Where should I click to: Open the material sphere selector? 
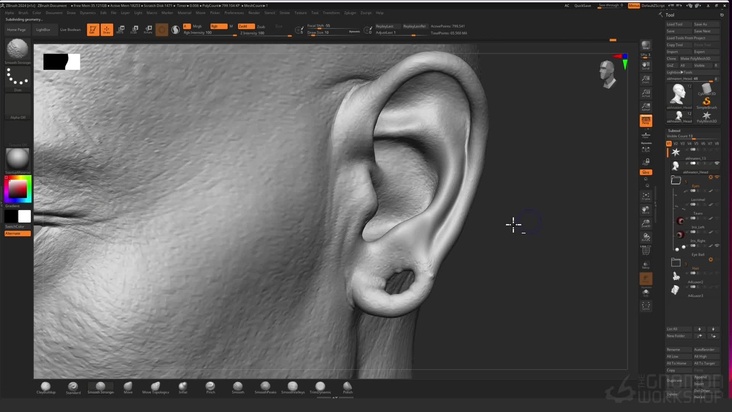[x=18, y=160]
